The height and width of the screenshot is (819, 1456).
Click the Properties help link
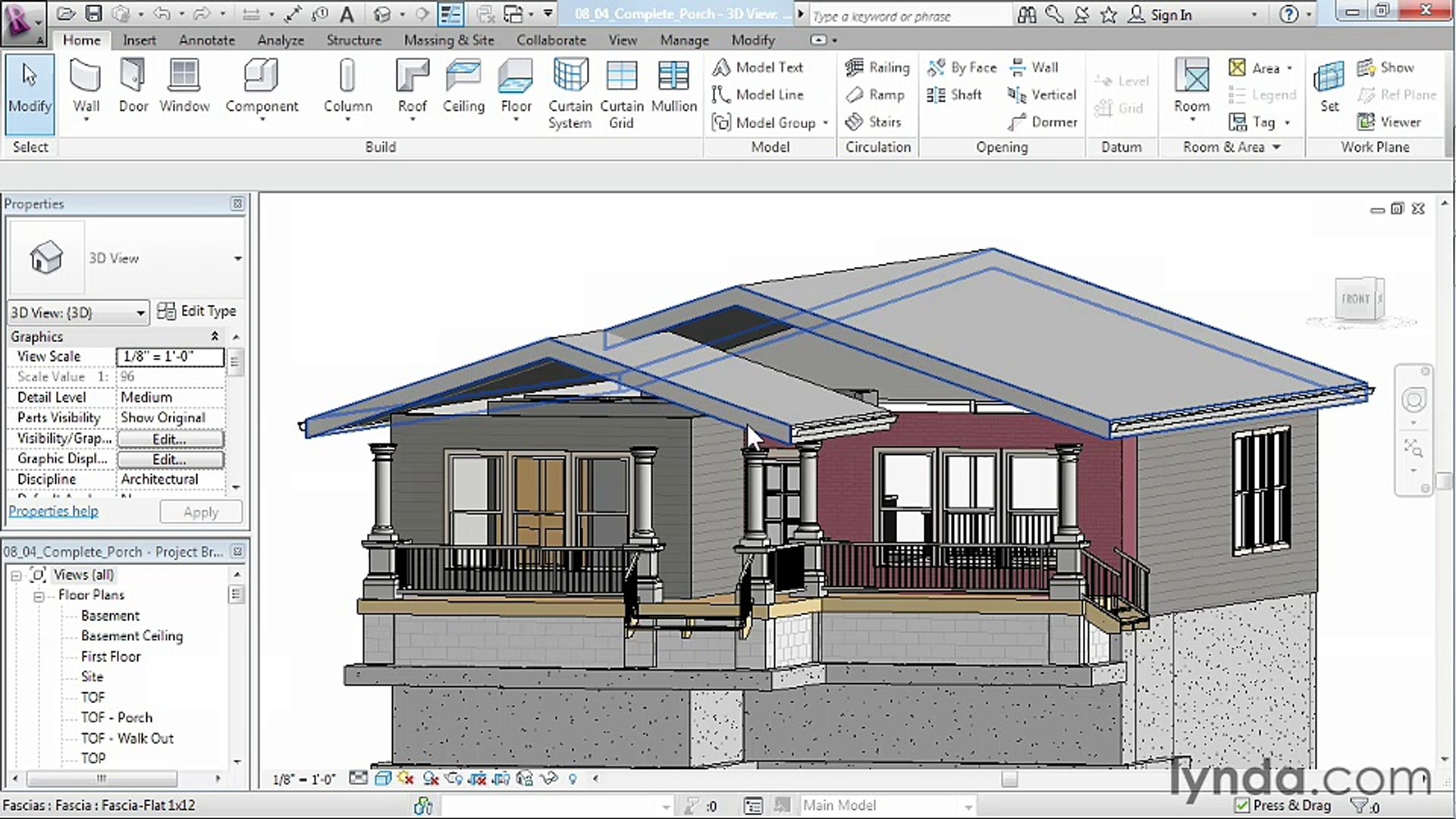[x=53, y=512]
